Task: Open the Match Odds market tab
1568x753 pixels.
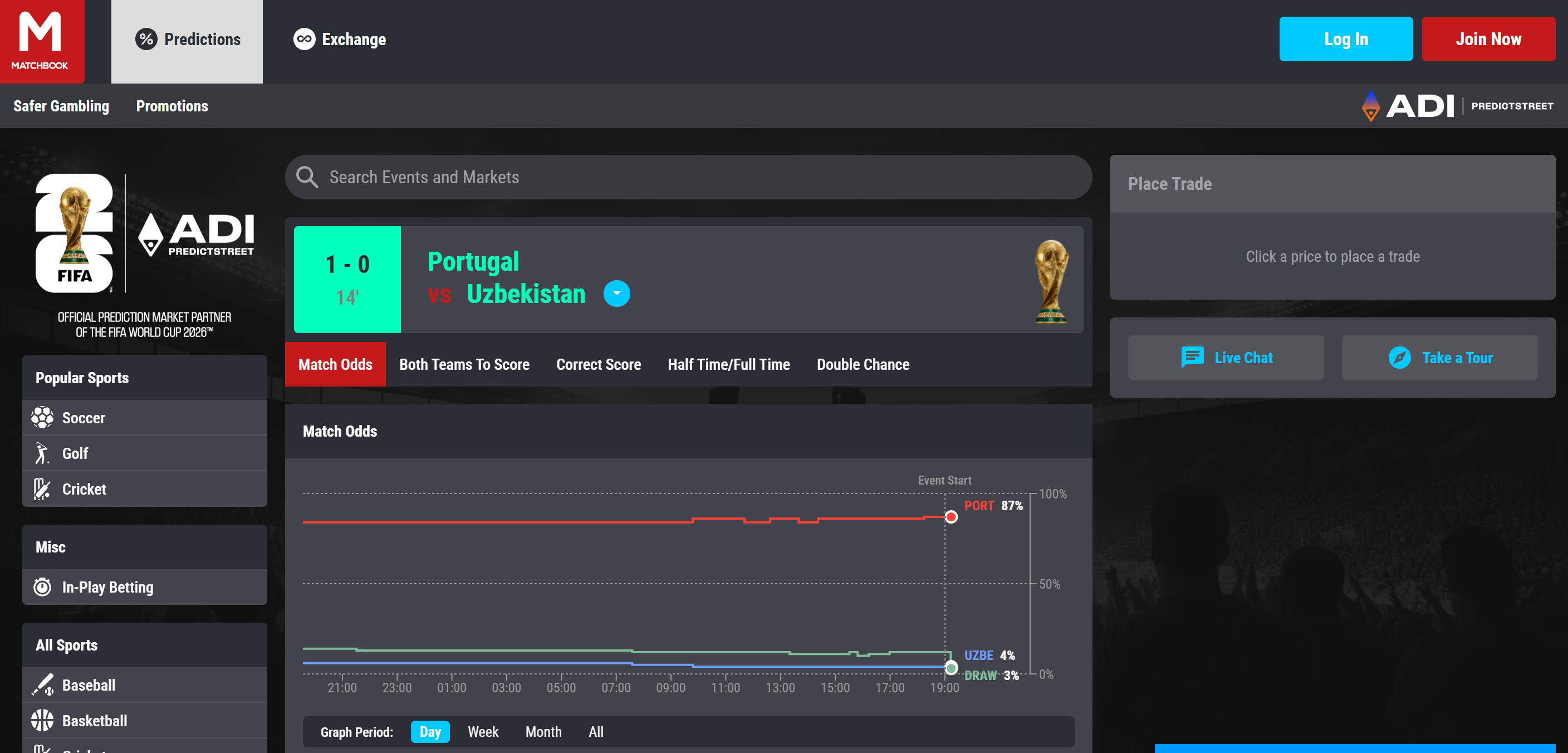Action: [335, 364]
